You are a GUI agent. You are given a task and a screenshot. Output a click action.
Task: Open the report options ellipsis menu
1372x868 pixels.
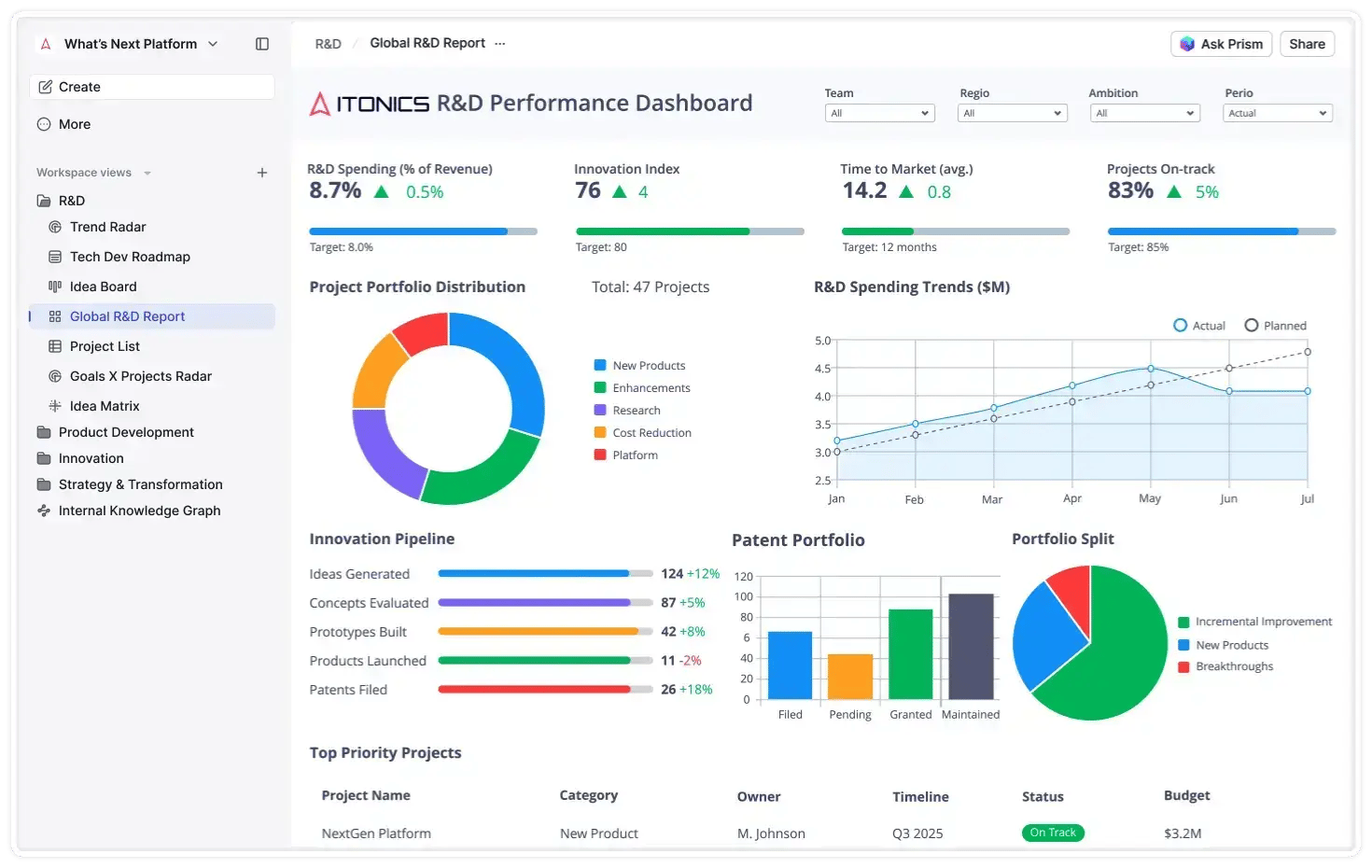pyautogui.click(x=500, y=44)
